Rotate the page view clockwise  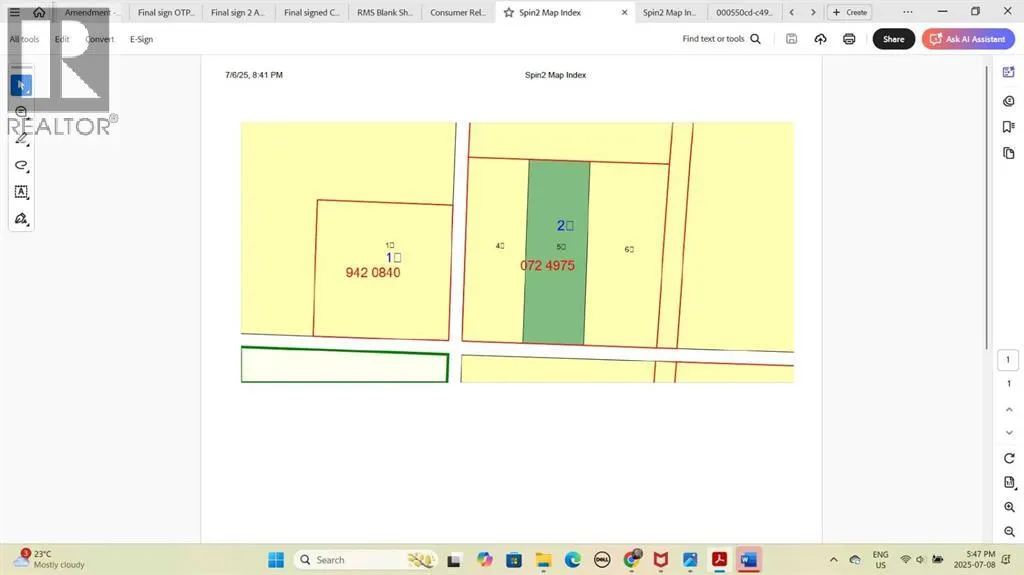click(x=1009, y=457)
